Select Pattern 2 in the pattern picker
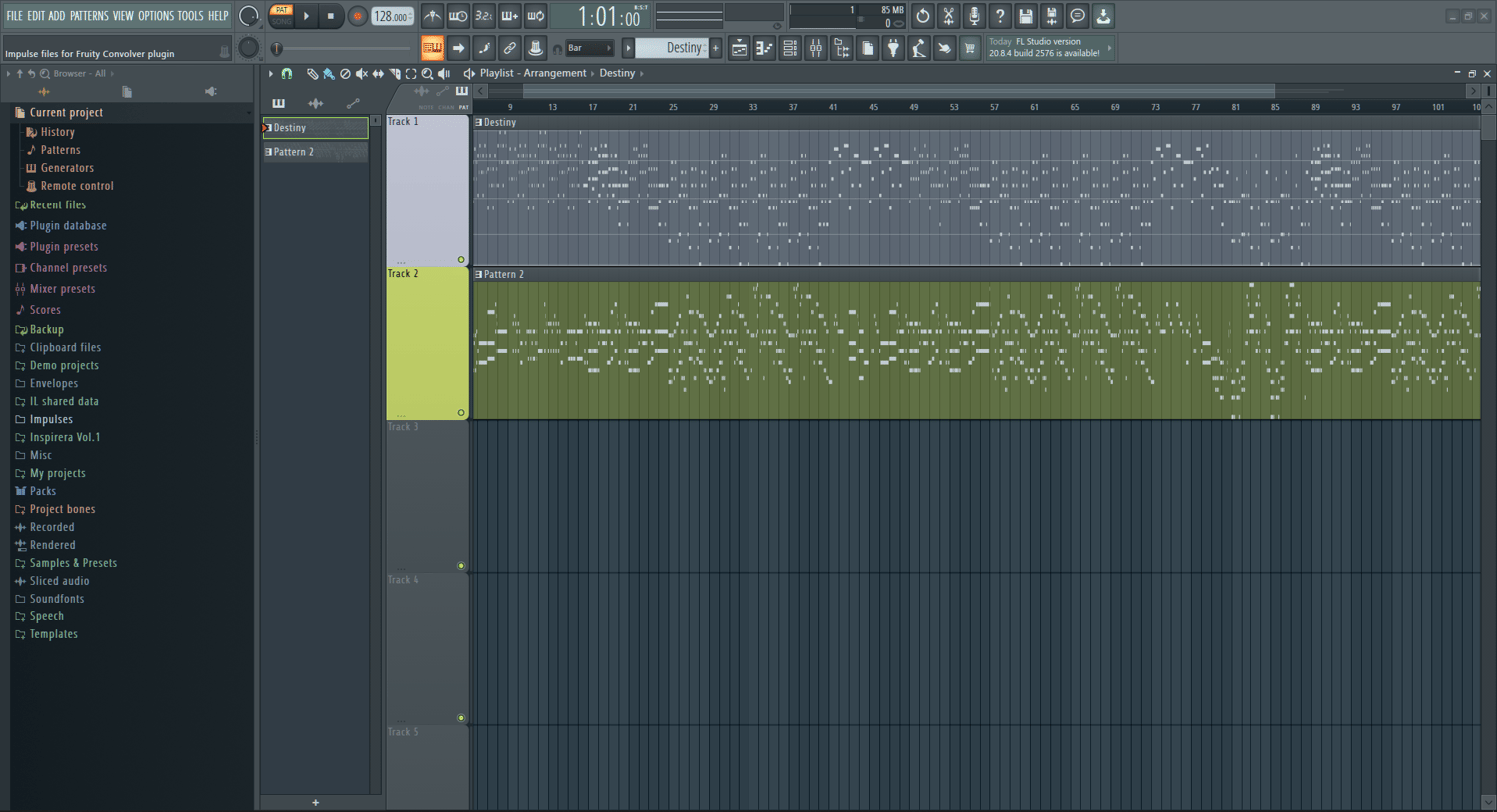Viewport: 1497px width, 812px height. click(315, 152)
